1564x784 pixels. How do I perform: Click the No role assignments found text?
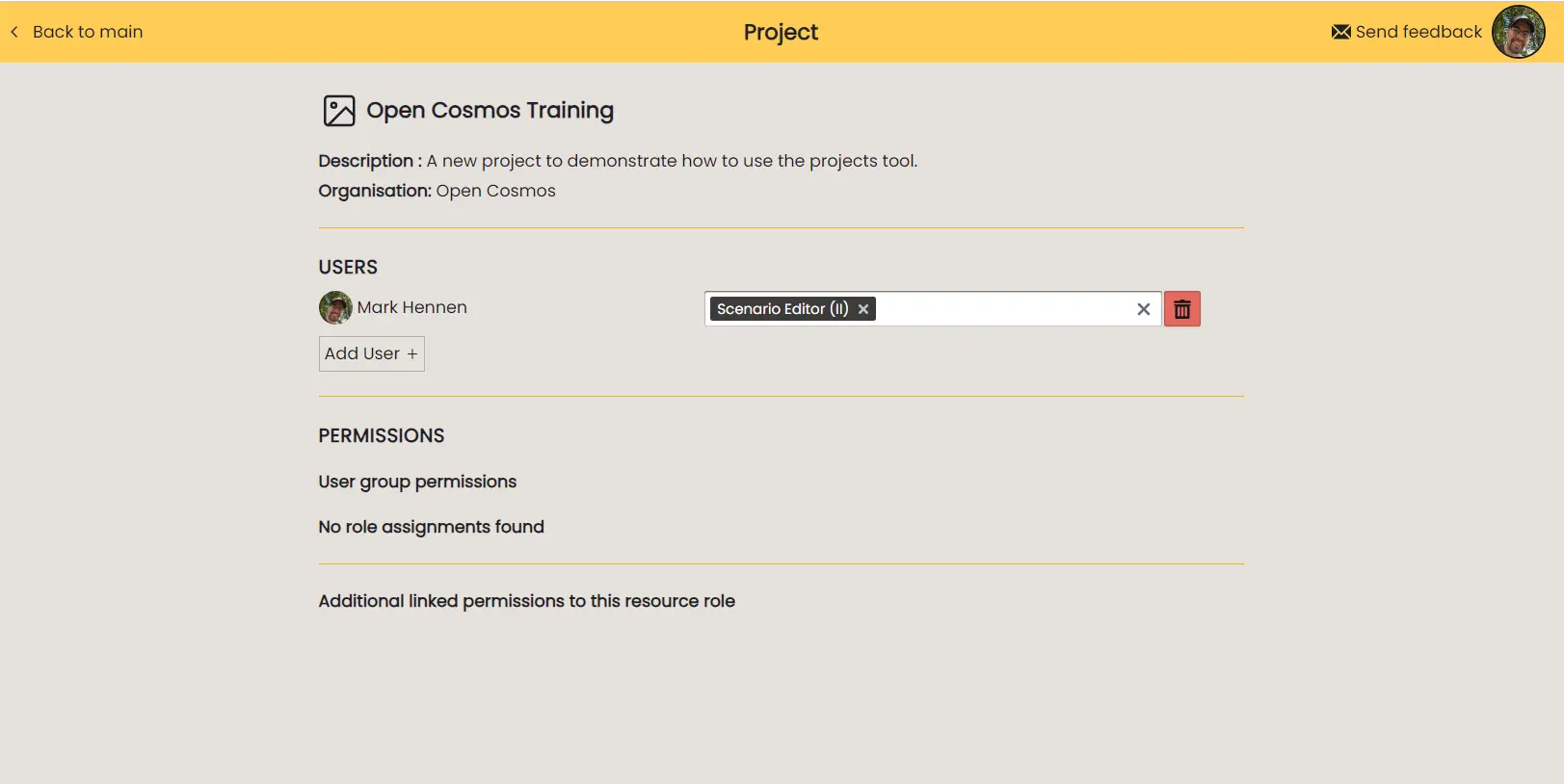431,527
